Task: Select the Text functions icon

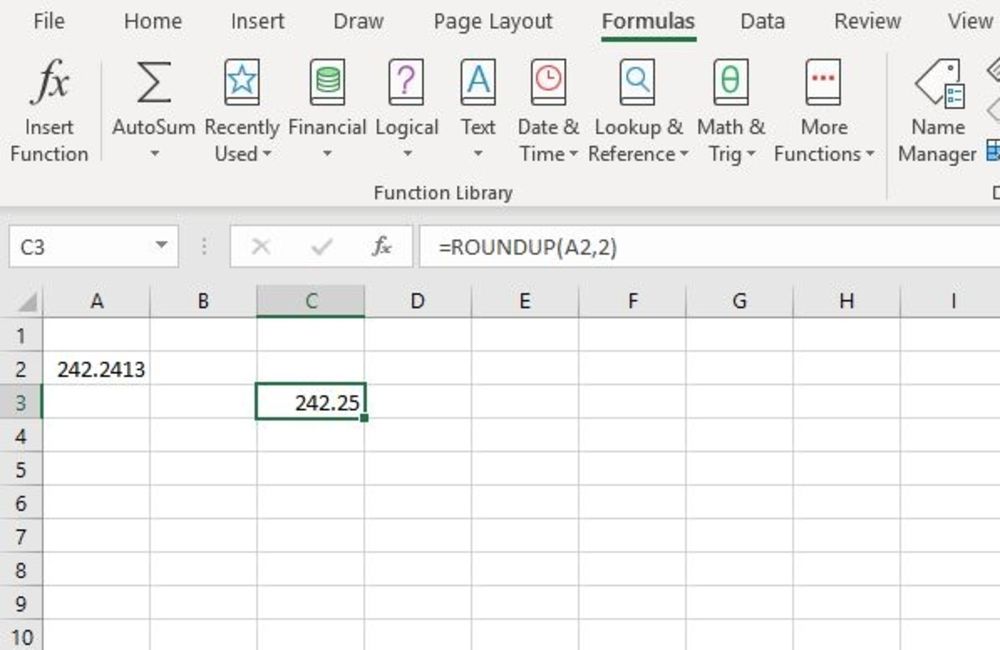Action: [477, 80]
